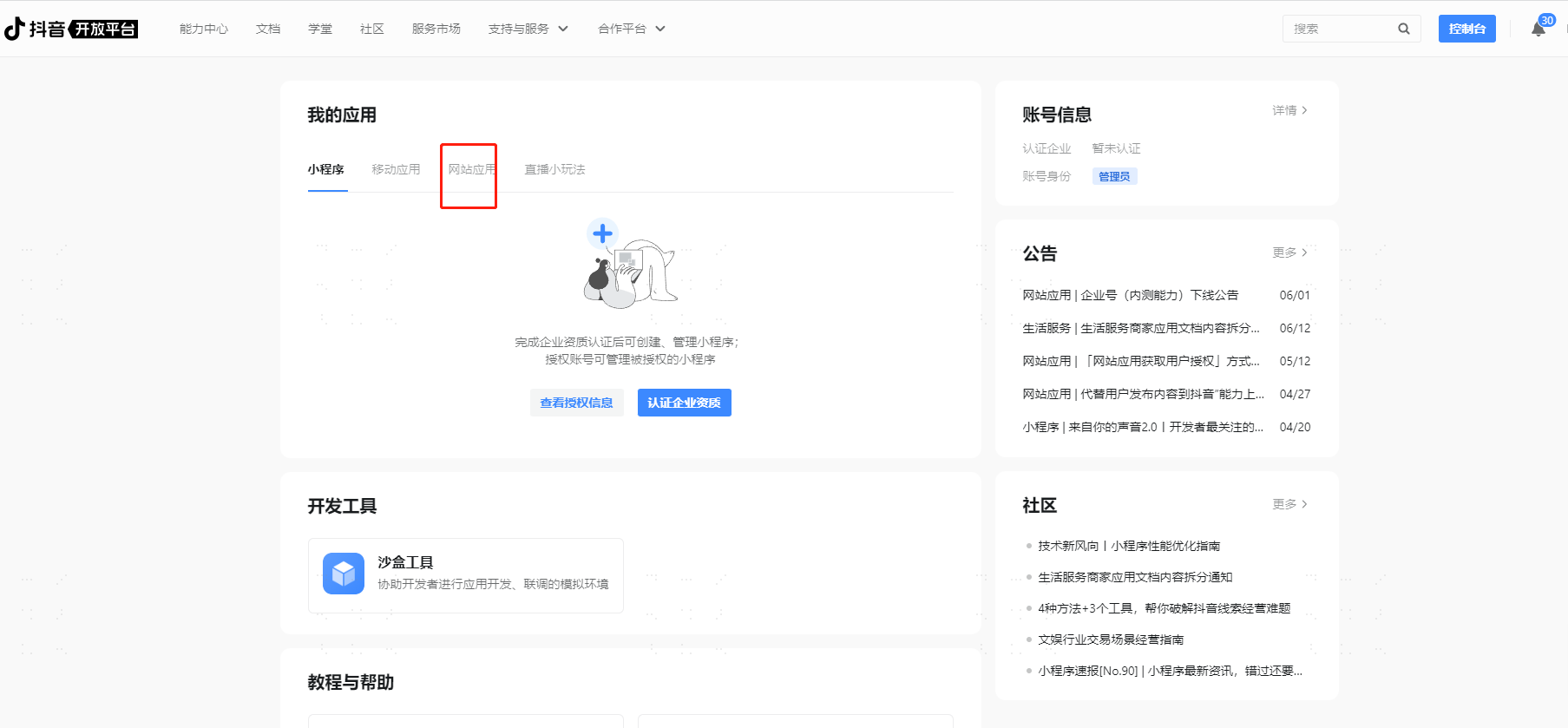Click the 查看授权信息 button
This screenshot has height=728, width=1568.
coord(577,403)
